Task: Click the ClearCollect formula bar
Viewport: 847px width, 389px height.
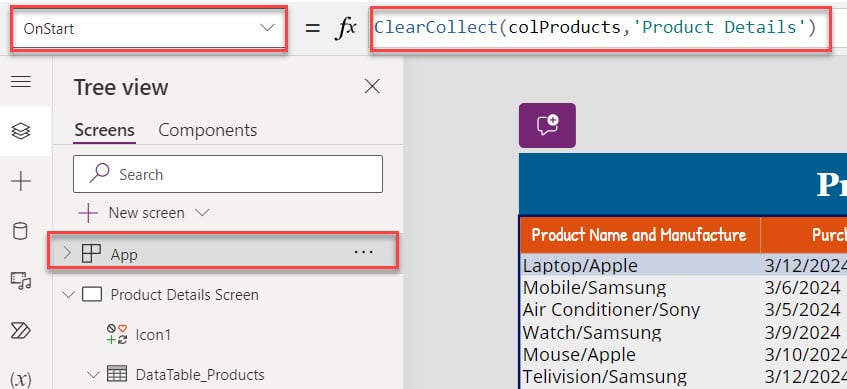Action: tap(600, 28)
